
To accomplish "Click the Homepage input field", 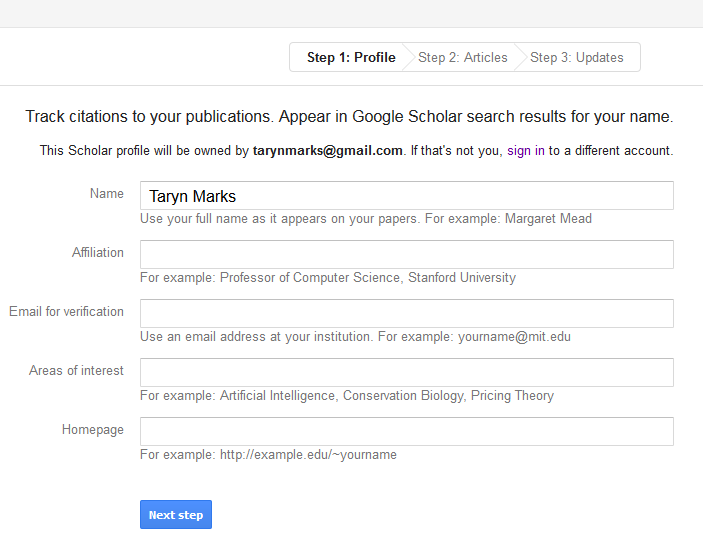I will click(x=407, y=431).
